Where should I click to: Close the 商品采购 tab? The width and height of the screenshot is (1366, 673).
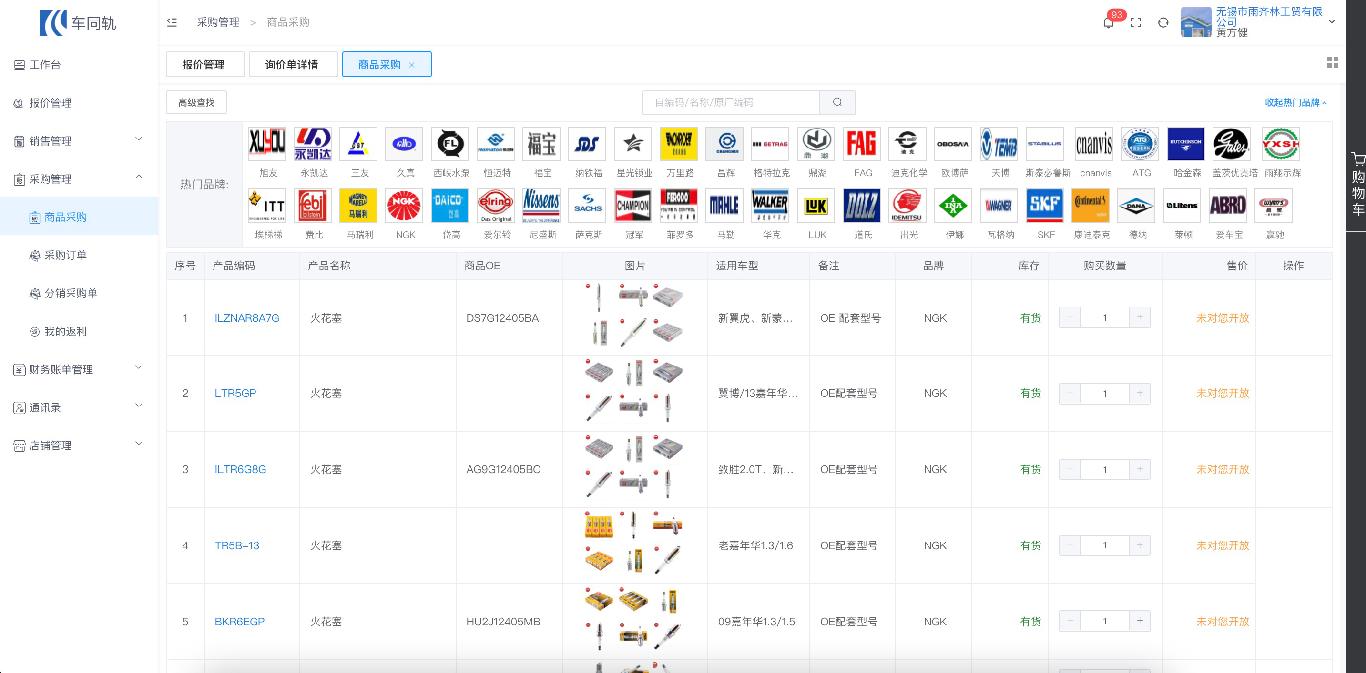coord(411,65)
